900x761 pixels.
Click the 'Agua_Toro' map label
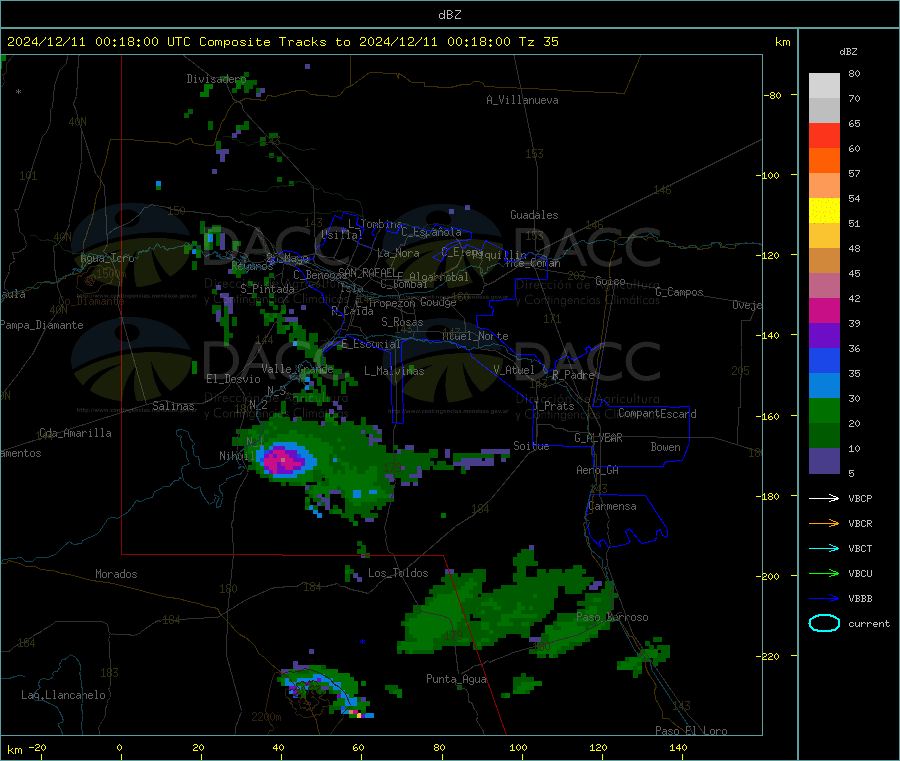pos(107,258)
